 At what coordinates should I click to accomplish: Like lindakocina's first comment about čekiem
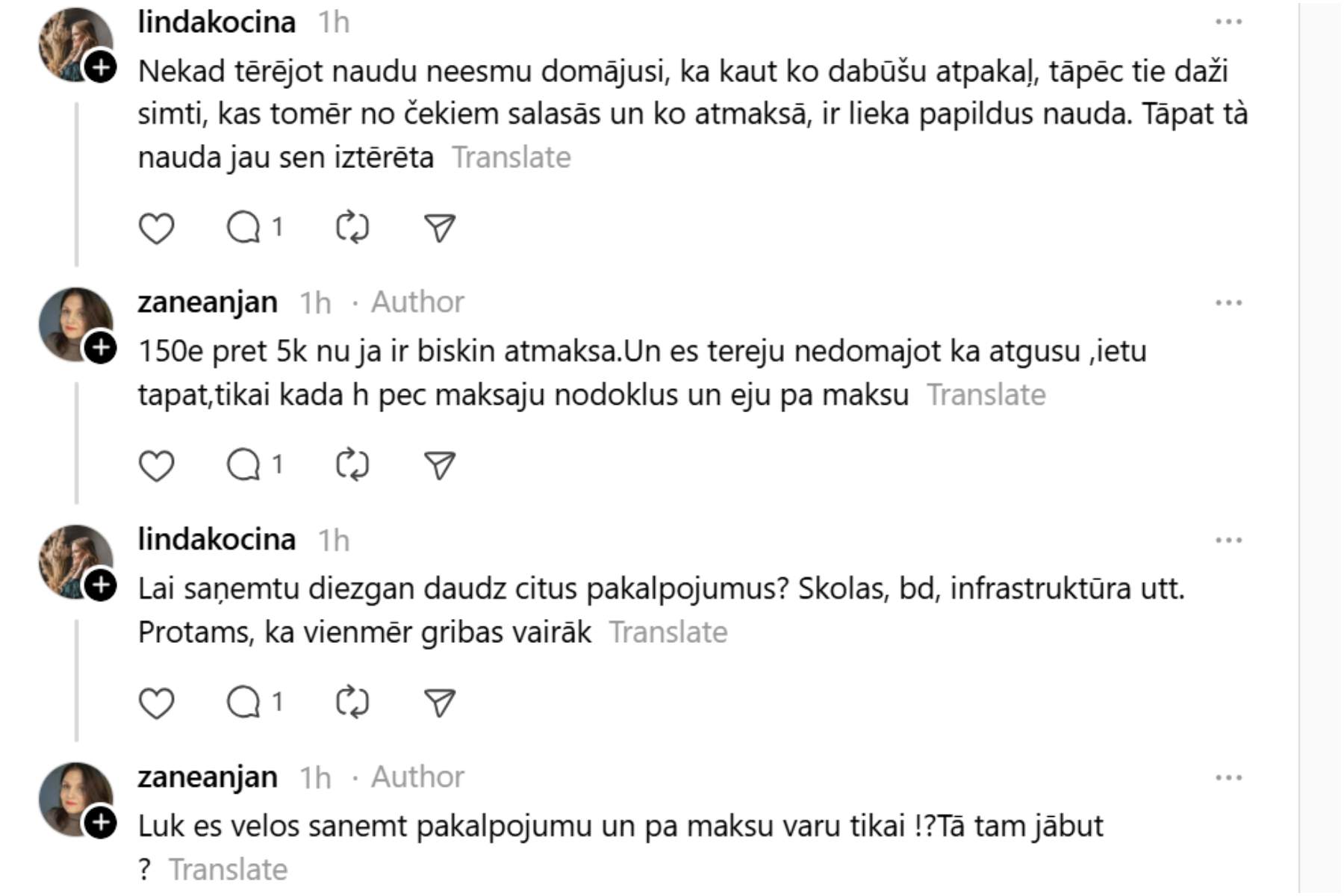tap(156, 228)
